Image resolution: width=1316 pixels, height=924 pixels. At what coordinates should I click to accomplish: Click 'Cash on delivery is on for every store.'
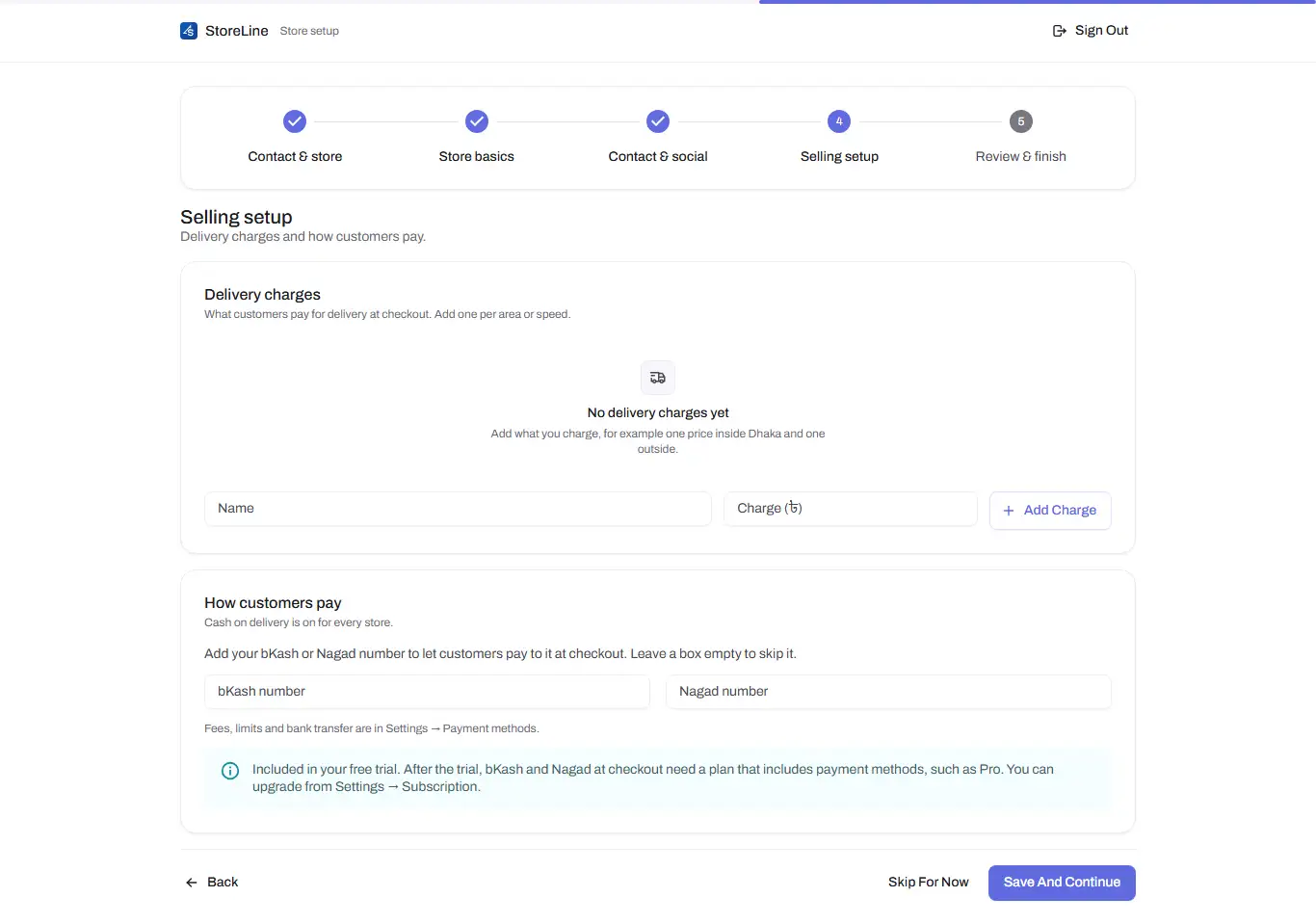pyautogui.click(x=299, y=622)
